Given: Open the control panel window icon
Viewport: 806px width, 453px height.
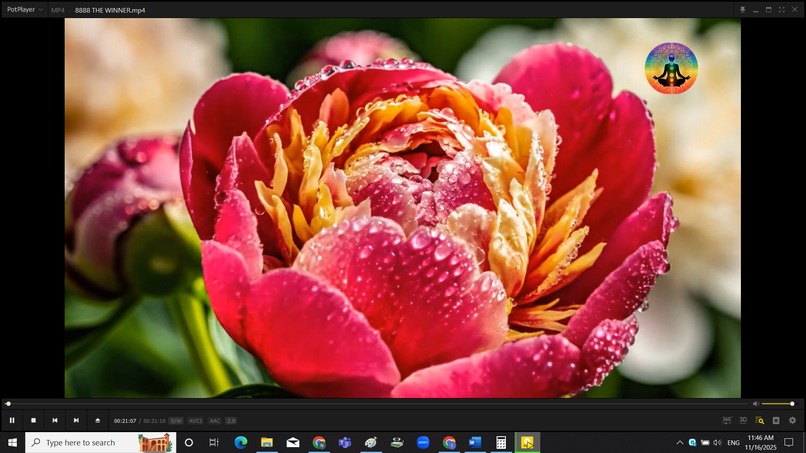Looking at the screenshot, I should tap(776, 421).
